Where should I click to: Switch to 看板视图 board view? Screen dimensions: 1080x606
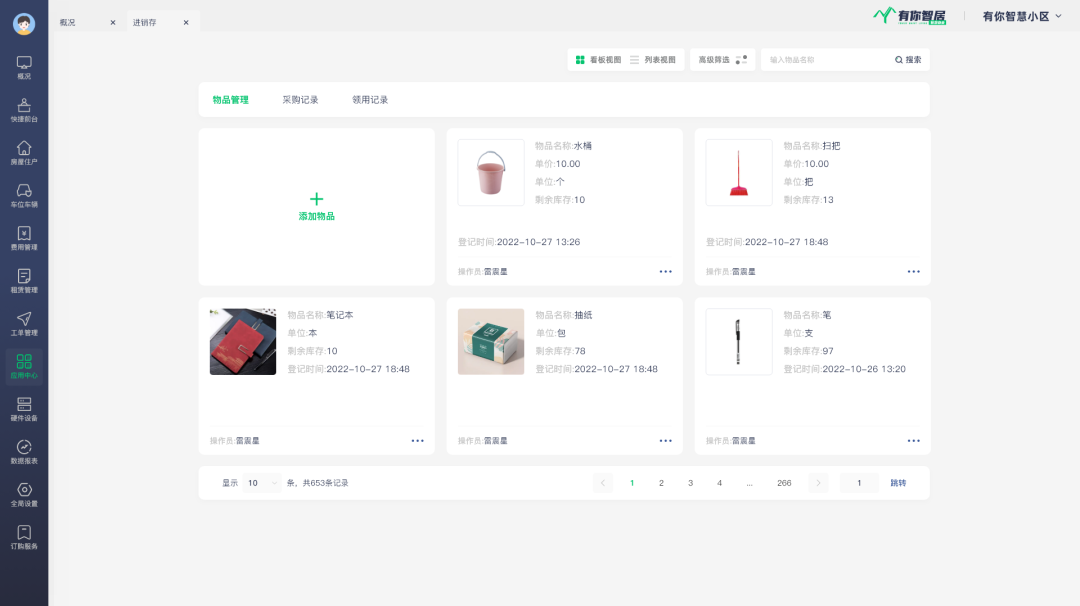pos(598,60)
